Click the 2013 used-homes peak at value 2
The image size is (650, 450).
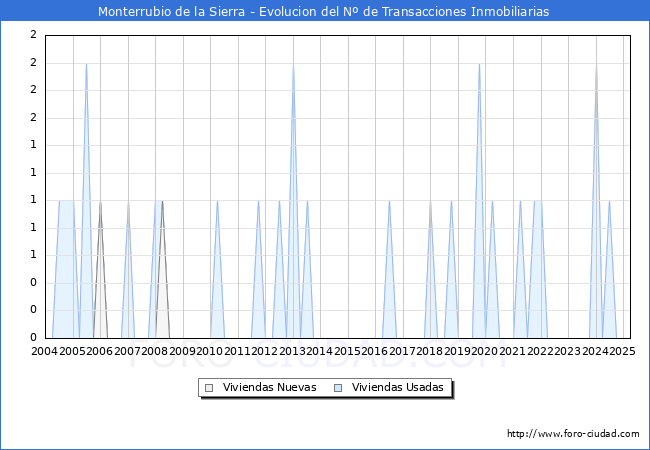pyautogui.click(x=293, y=64)
